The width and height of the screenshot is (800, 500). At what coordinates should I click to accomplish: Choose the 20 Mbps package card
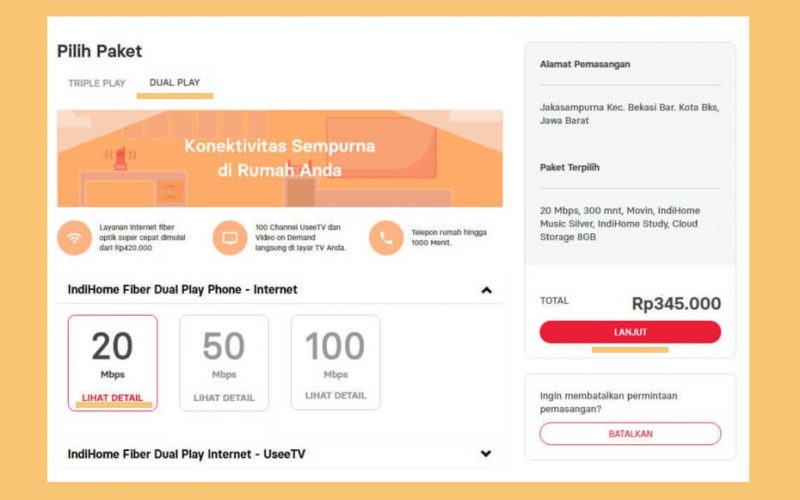113,363
